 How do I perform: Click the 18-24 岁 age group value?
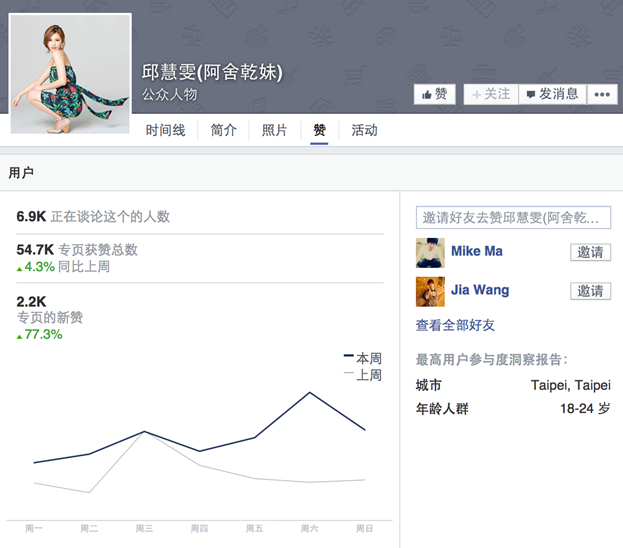pos(585,408)
